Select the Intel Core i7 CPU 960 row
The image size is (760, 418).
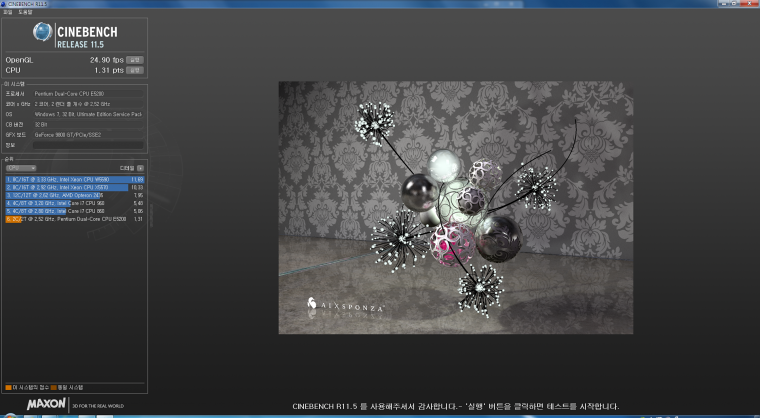tap(75, 203)
